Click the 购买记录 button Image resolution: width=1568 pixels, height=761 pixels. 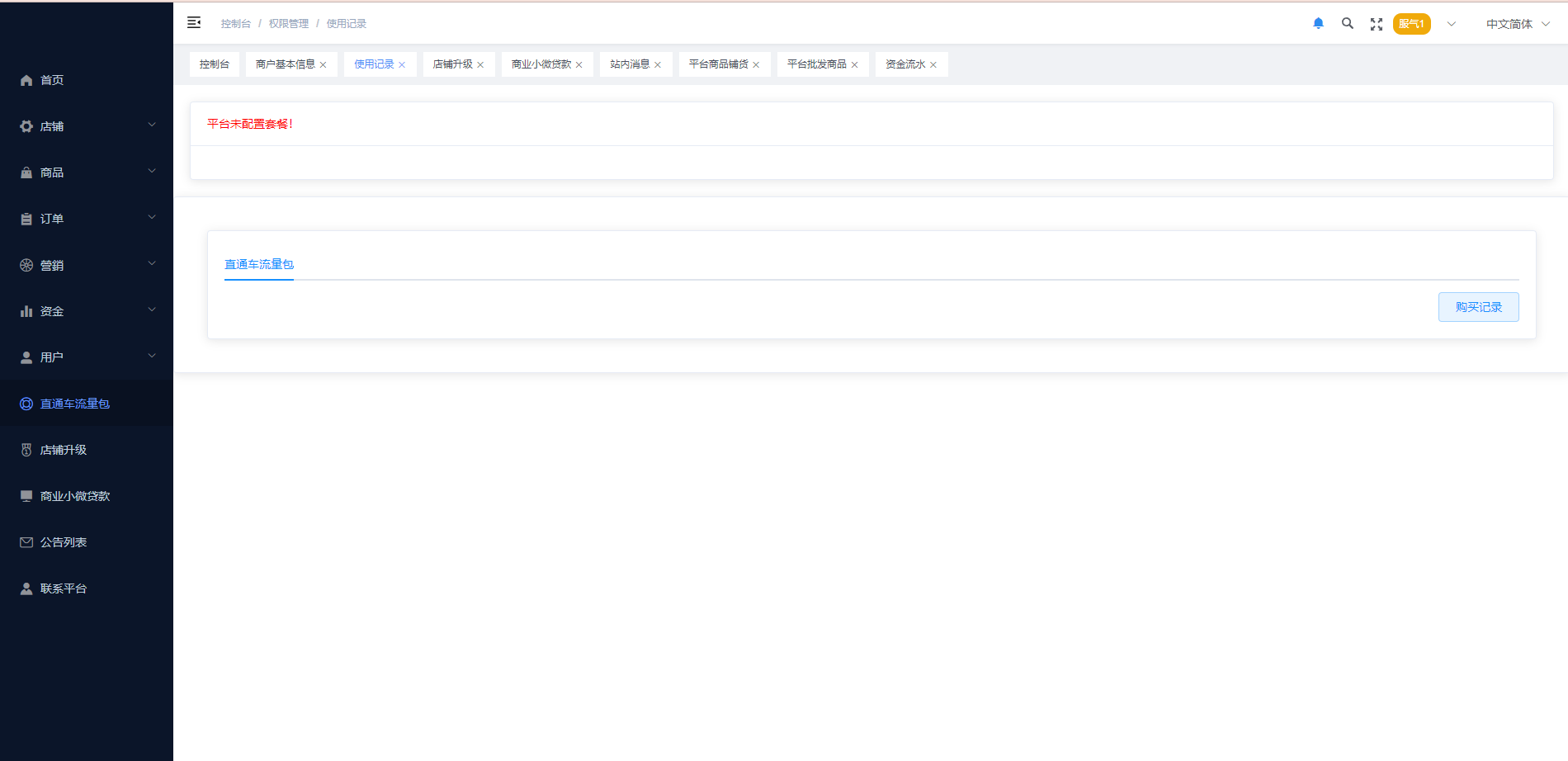(1478, 307)
